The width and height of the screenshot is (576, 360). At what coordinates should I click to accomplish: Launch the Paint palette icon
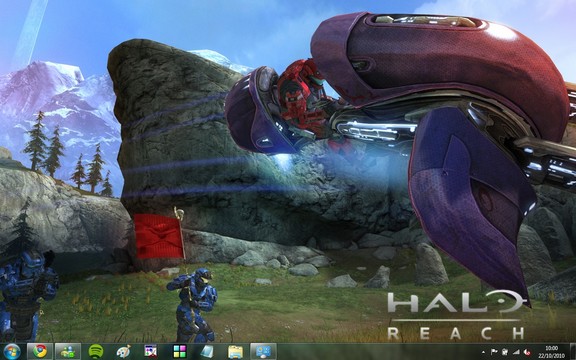(x=123, y=352)
